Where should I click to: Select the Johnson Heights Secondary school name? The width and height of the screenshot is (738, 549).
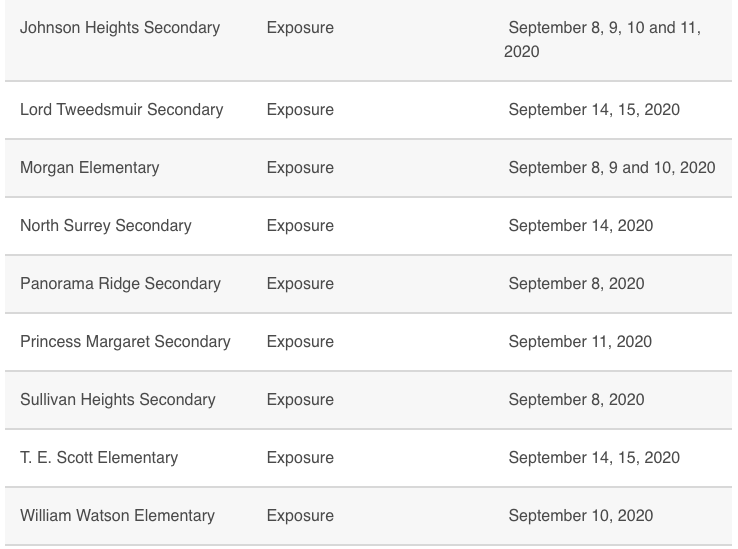tap(120, 28)
